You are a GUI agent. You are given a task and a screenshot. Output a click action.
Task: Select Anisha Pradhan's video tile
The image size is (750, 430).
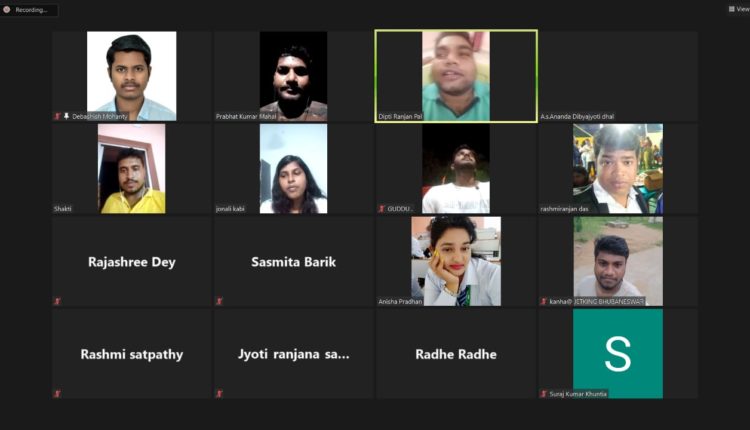[456, 261]
